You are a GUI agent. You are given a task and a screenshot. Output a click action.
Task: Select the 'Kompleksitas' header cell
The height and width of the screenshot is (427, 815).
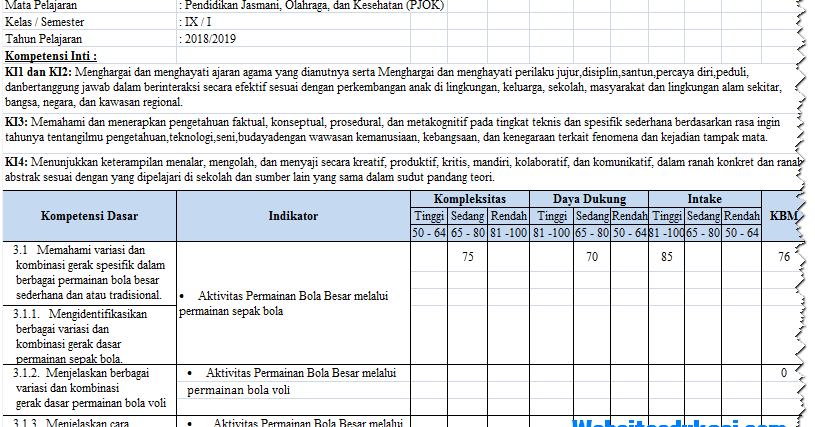[470, 199]
